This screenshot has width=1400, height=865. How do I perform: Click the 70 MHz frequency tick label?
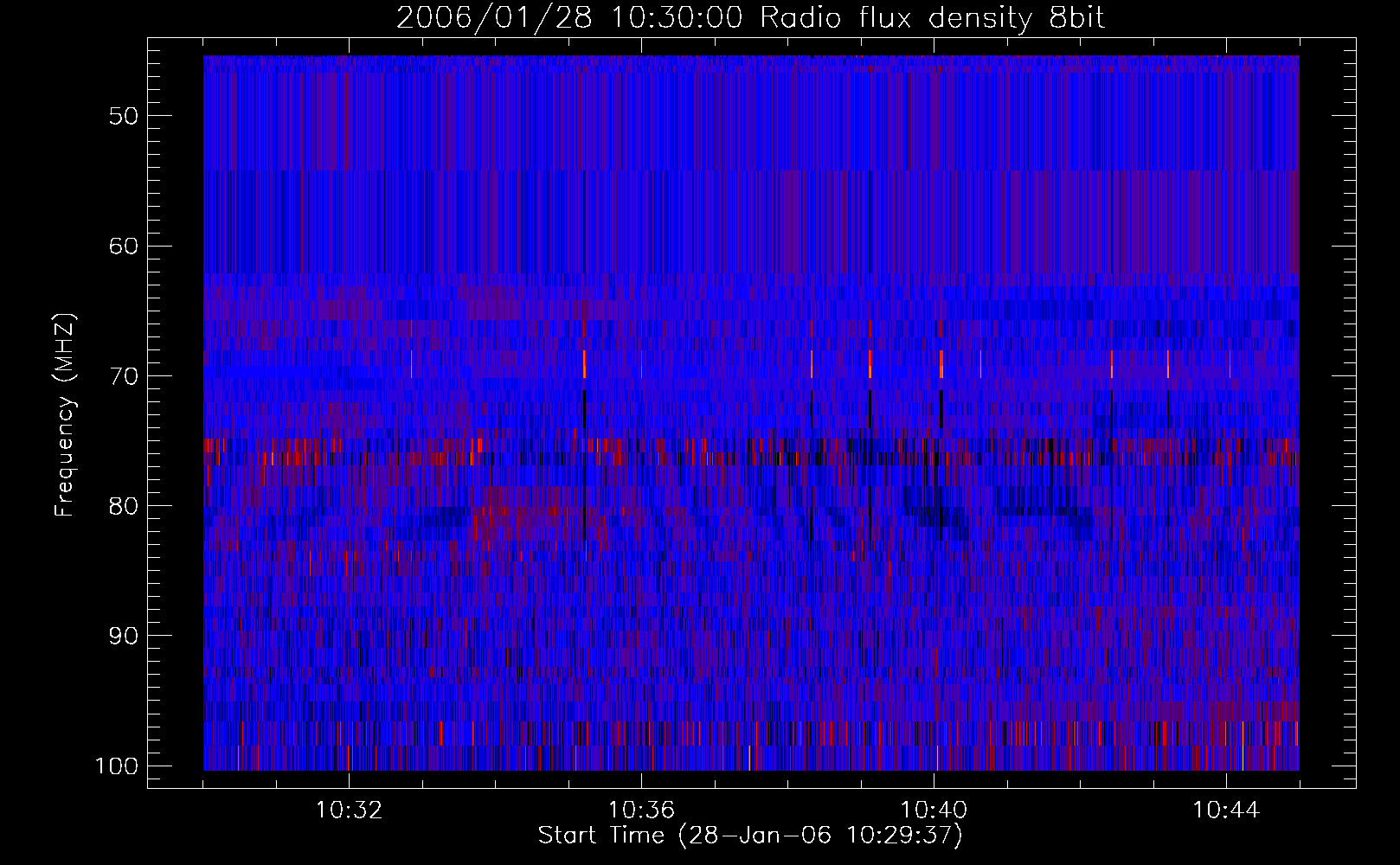[123, 376]
